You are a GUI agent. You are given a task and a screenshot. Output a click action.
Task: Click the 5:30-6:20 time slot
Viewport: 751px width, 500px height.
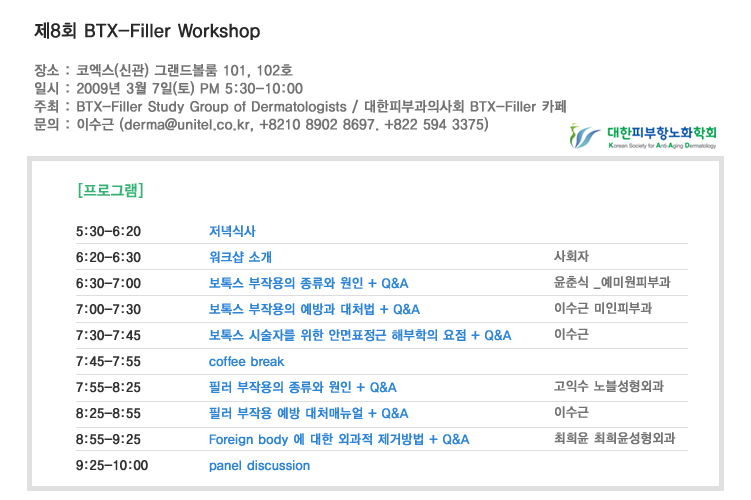[108, 231]
